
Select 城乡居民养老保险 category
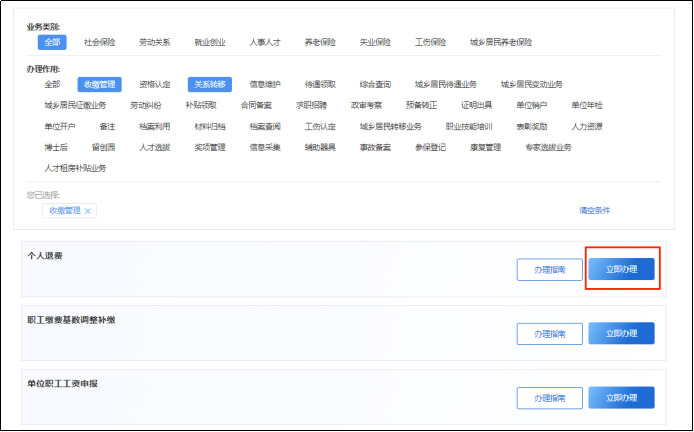(x=500, y=42)
